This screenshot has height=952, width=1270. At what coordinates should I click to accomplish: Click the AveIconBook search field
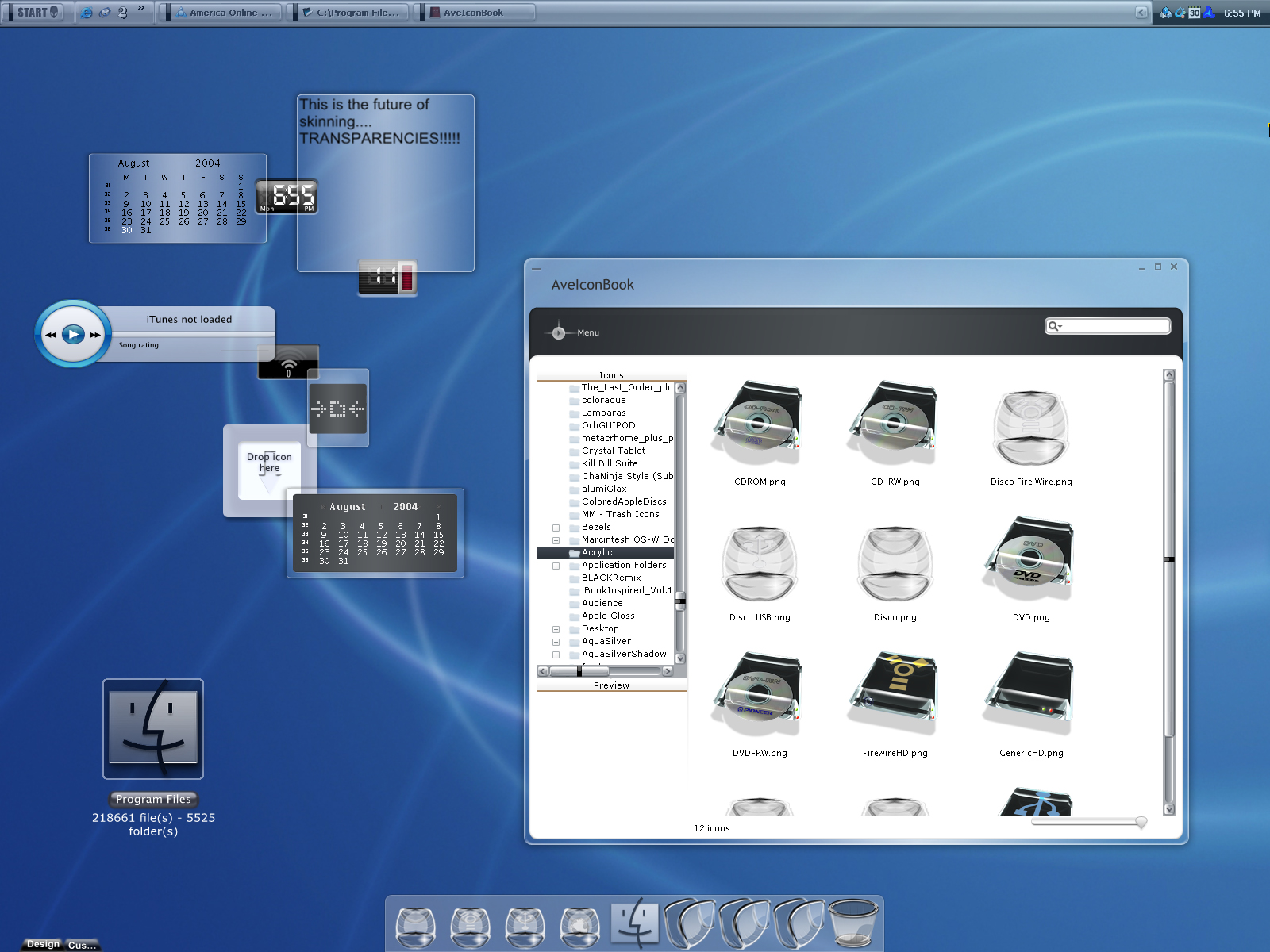(x=1108, y=326)
